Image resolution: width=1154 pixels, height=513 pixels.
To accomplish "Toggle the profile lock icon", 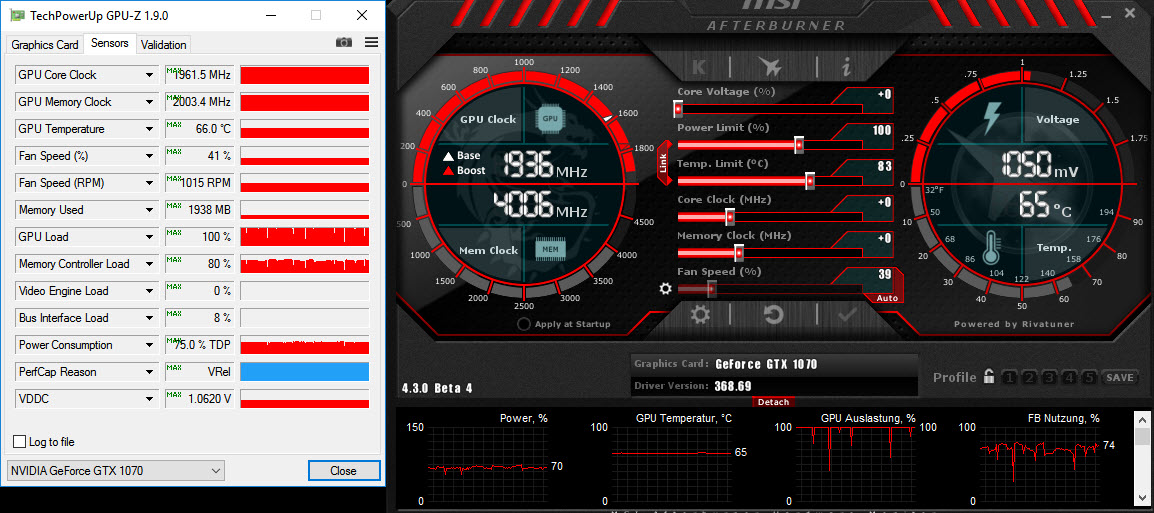I will pyautogui.click(x=989, y=377).
